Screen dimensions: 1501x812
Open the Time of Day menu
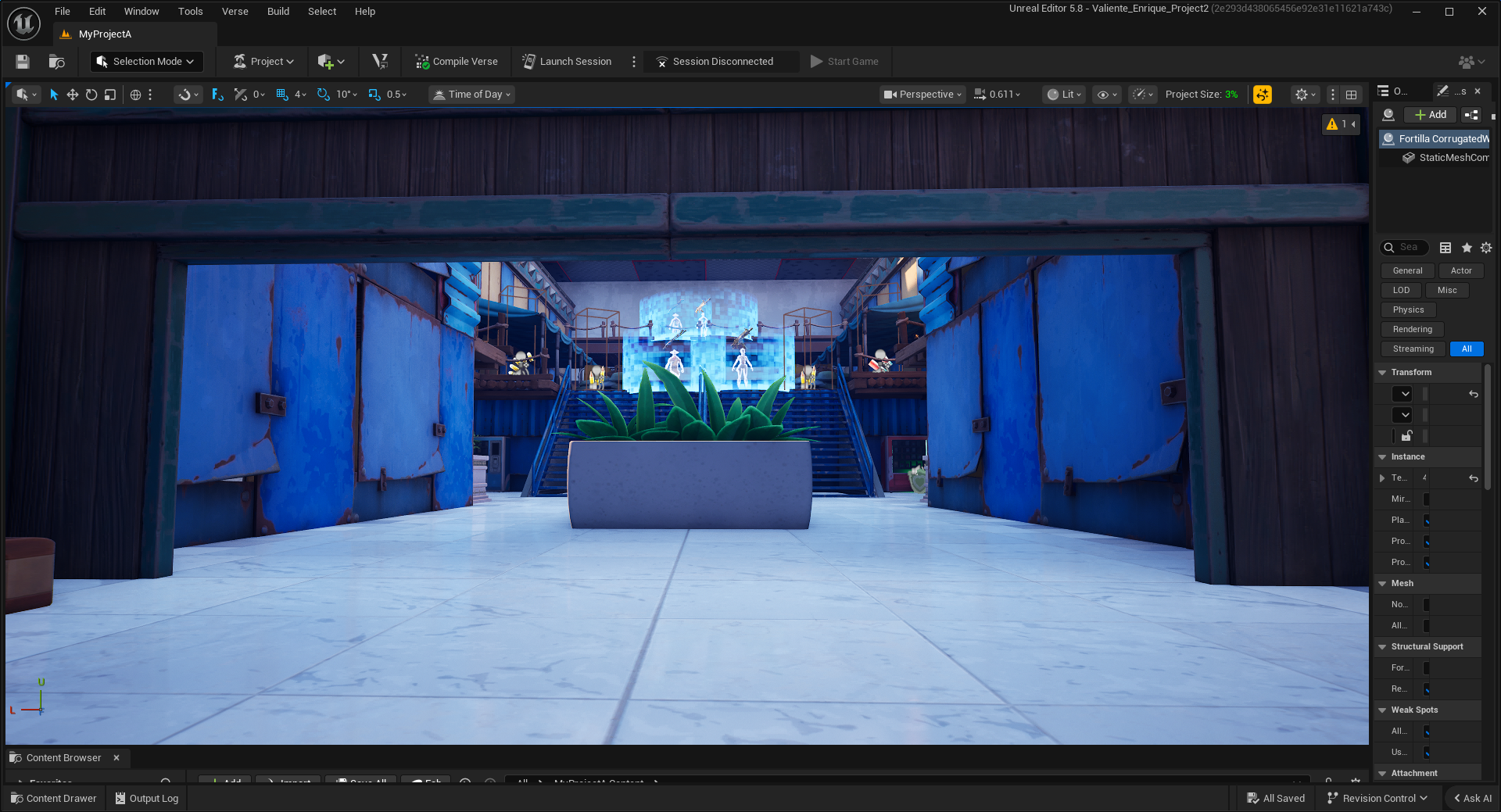pos(471,95)
